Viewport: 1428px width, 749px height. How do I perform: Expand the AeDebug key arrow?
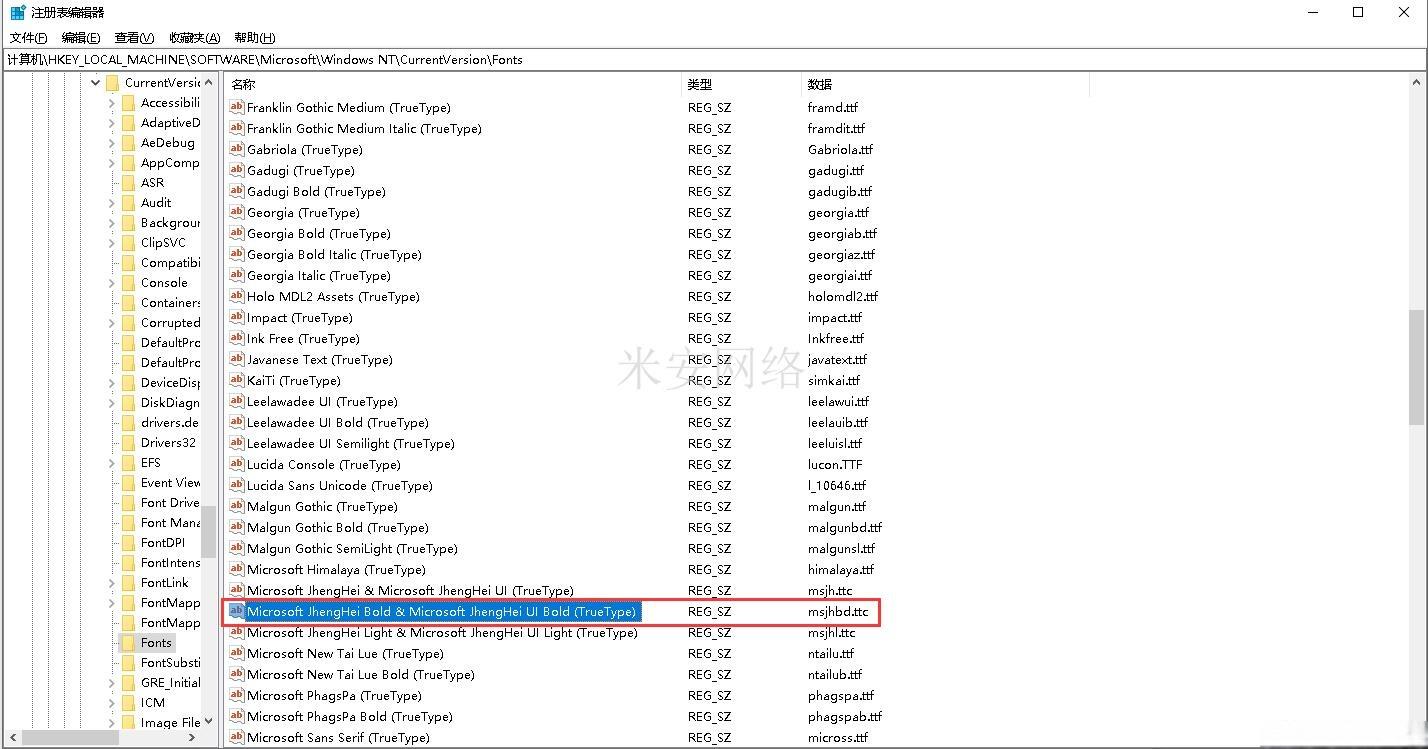(x=111, y=143)
